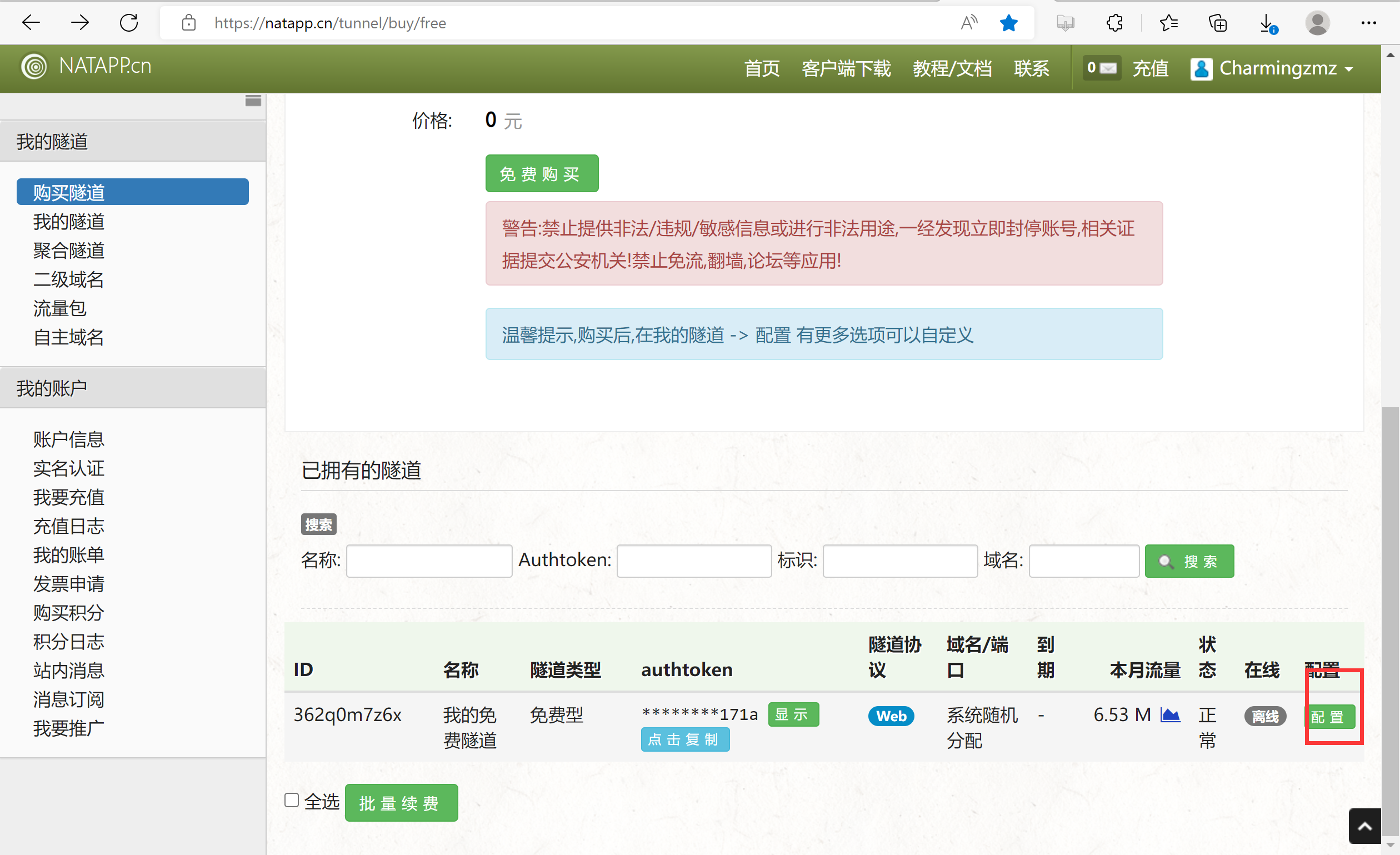View monthly traffic chart icon
1400x855 pixels.
click(x=1170, y=714)
